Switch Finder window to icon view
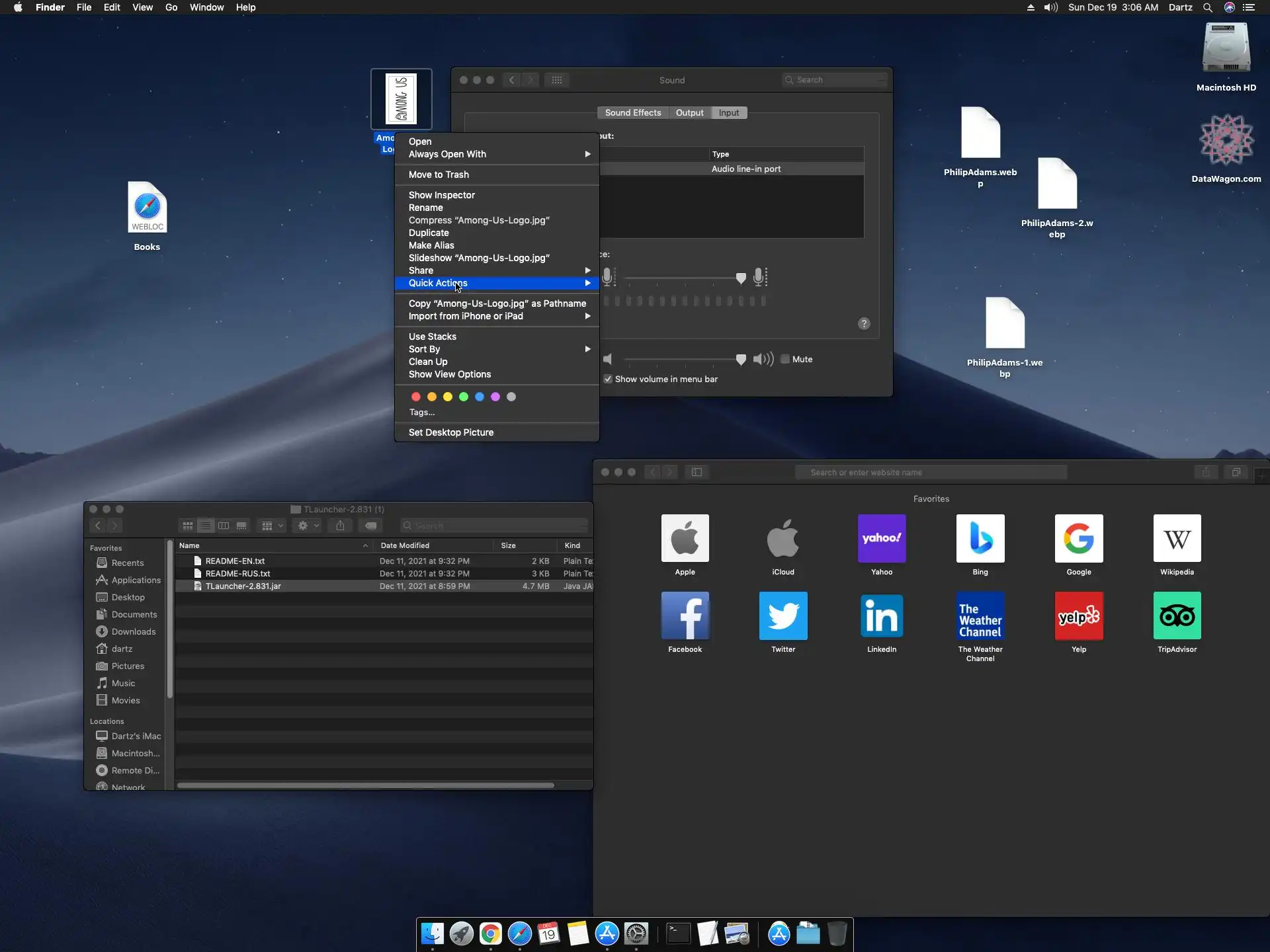 188,526
